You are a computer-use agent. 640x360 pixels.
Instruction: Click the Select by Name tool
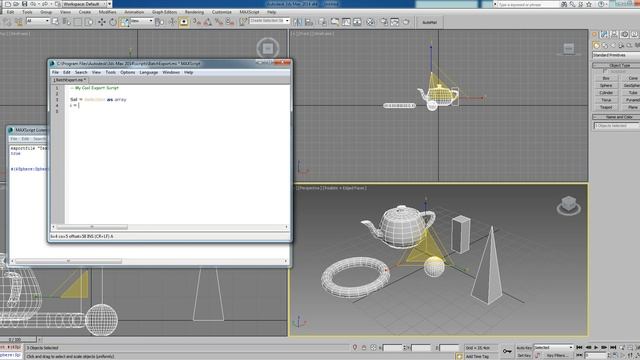click(67, 21)
